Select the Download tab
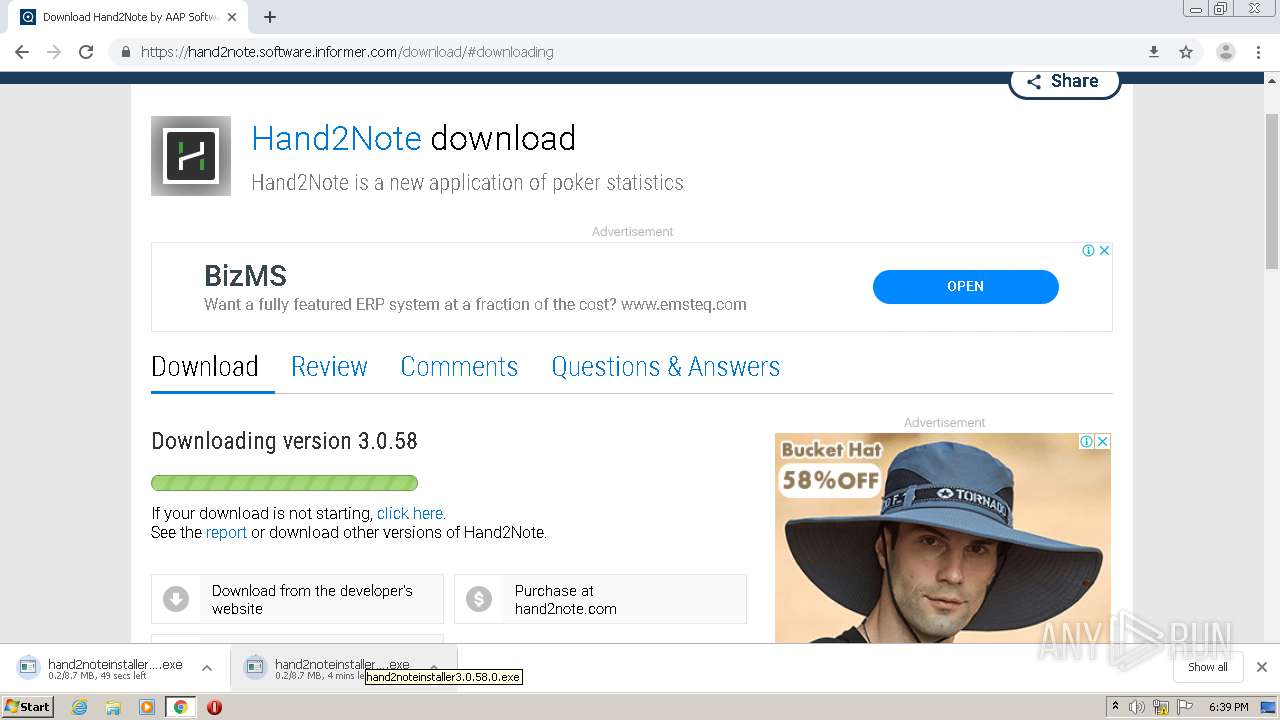 (205, 367)
